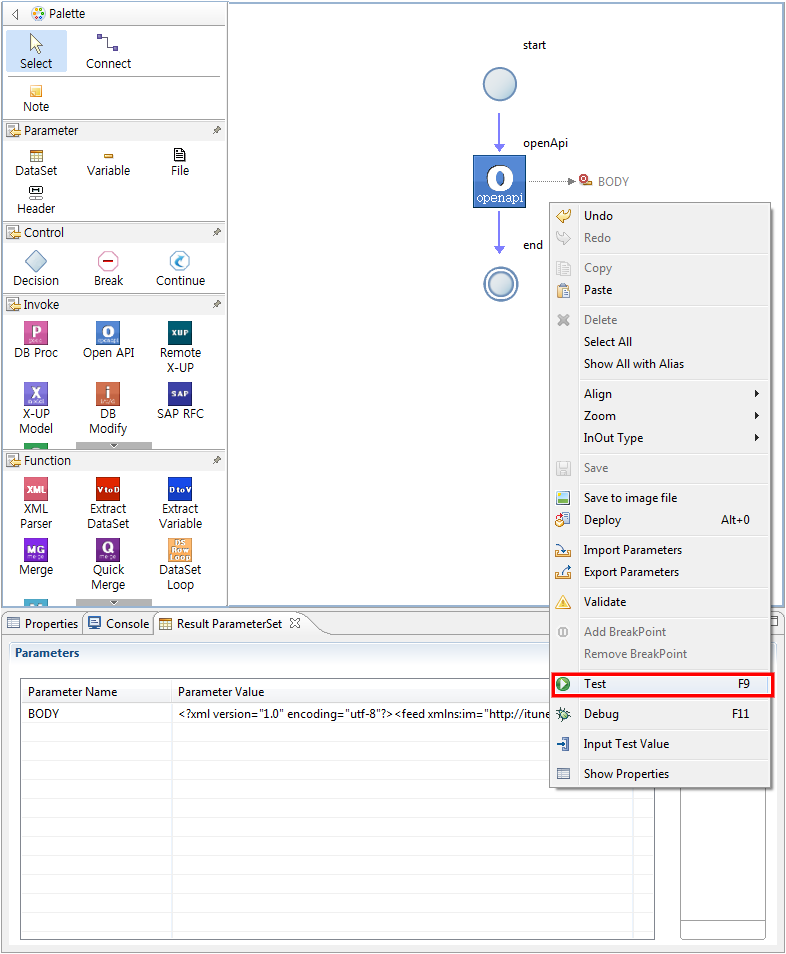The width and height of the screenshot is (786, 954).
Task: Switch to the Console tab
Action: (119, 624)
